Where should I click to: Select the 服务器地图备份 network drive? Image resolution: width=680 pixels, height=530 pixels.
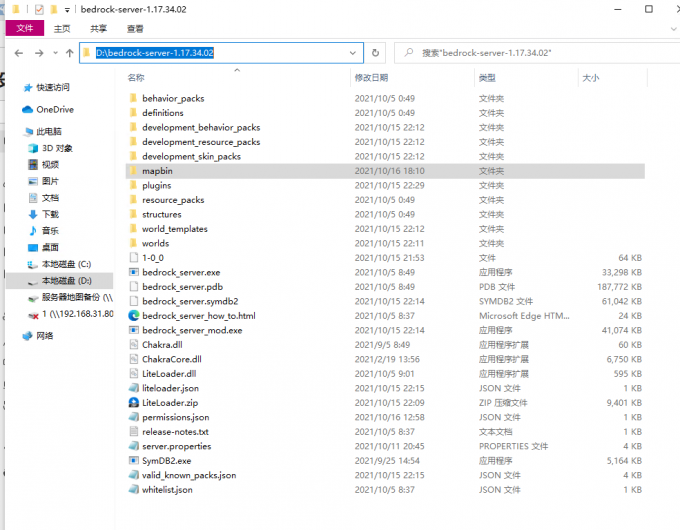[77, 298]
